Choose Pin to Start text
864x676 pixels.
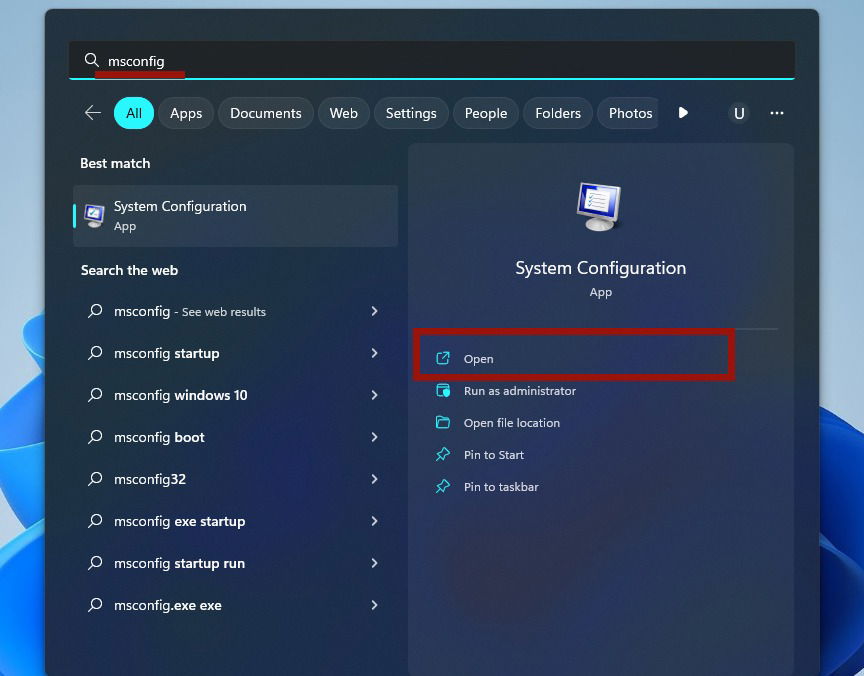(494, 455)
